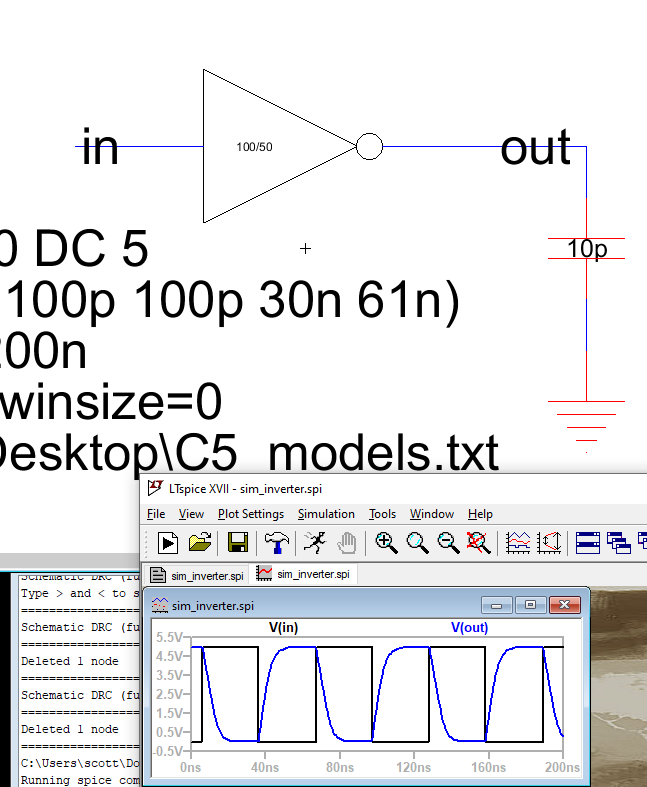Click the Zoom Out magnifier icon
The width and height of the screenshot is (647, 787).
[x=448, y=542]
